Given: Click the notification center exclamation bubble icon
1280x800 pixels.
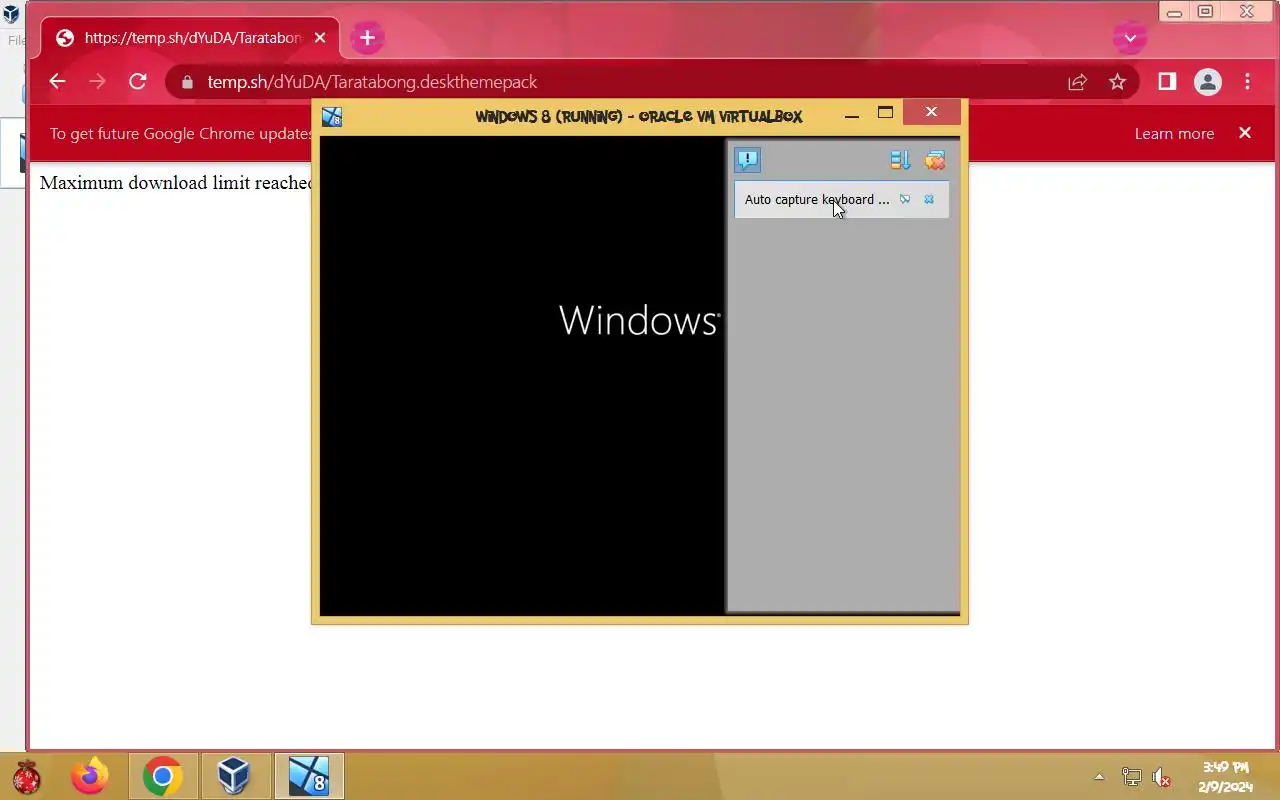Looking at the screenshot, I should coord(747,160).
